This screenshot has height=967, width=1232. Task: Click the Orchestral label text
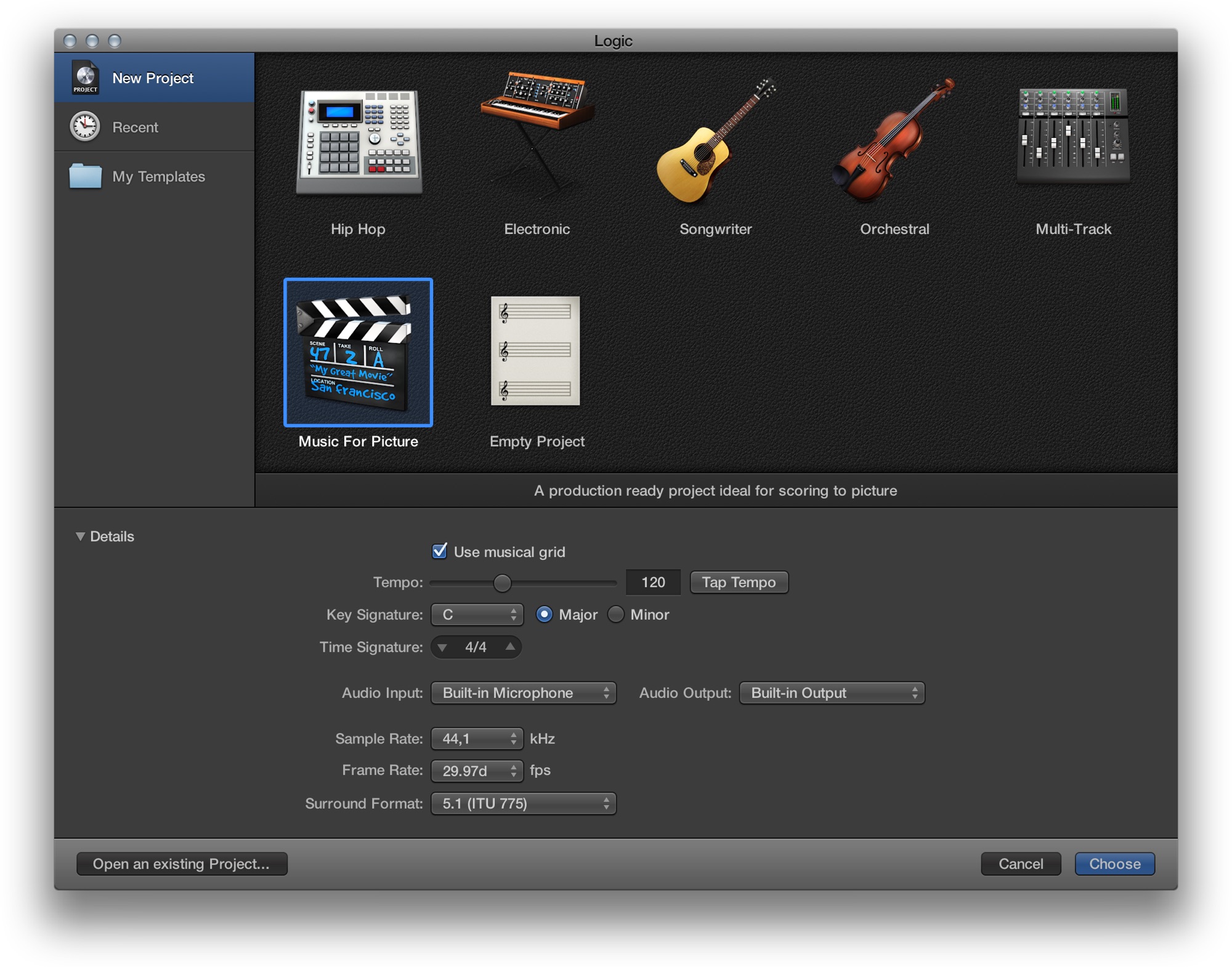(x=894, y=229)
